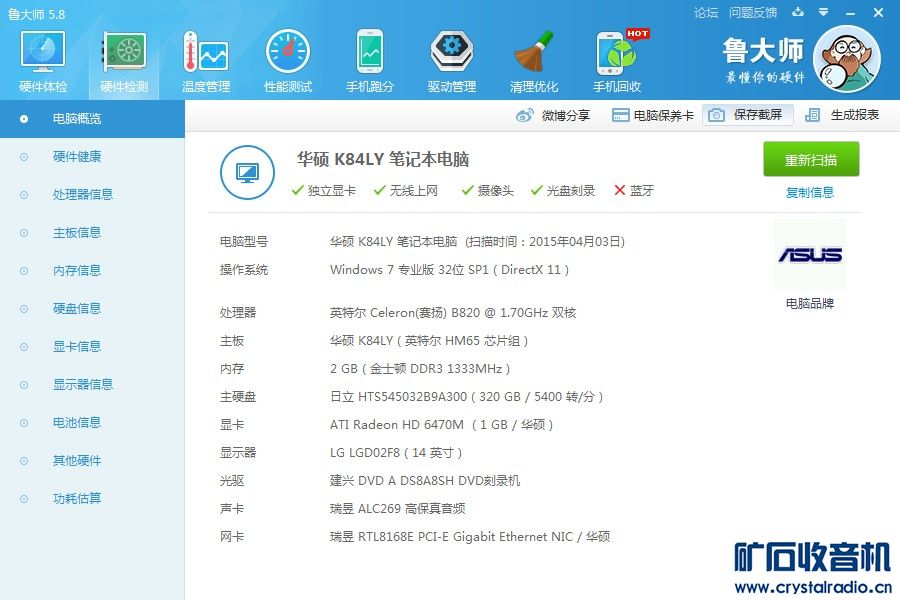The width and height of the screenshot is (900, 600).
Task: Open 温度管理 temperature management icon
Action: 205,62
